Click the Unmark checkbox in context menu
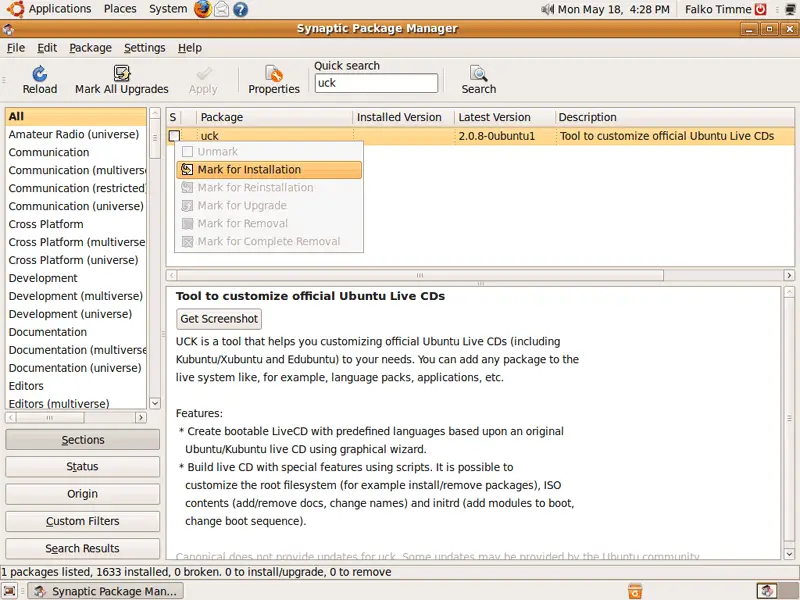800x600 pixels. point(188,152)
